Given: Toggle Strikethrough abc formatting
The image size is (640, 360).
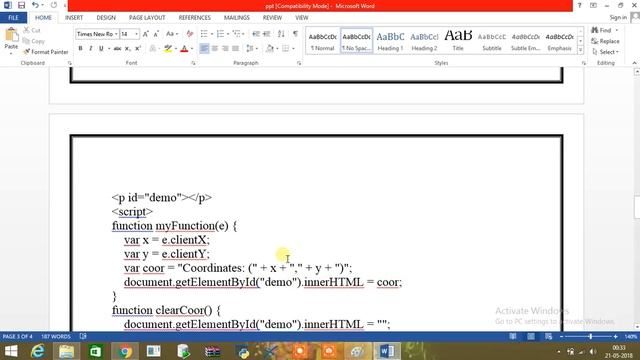Looking at the screenshot, I should click(x=118, y=49).
